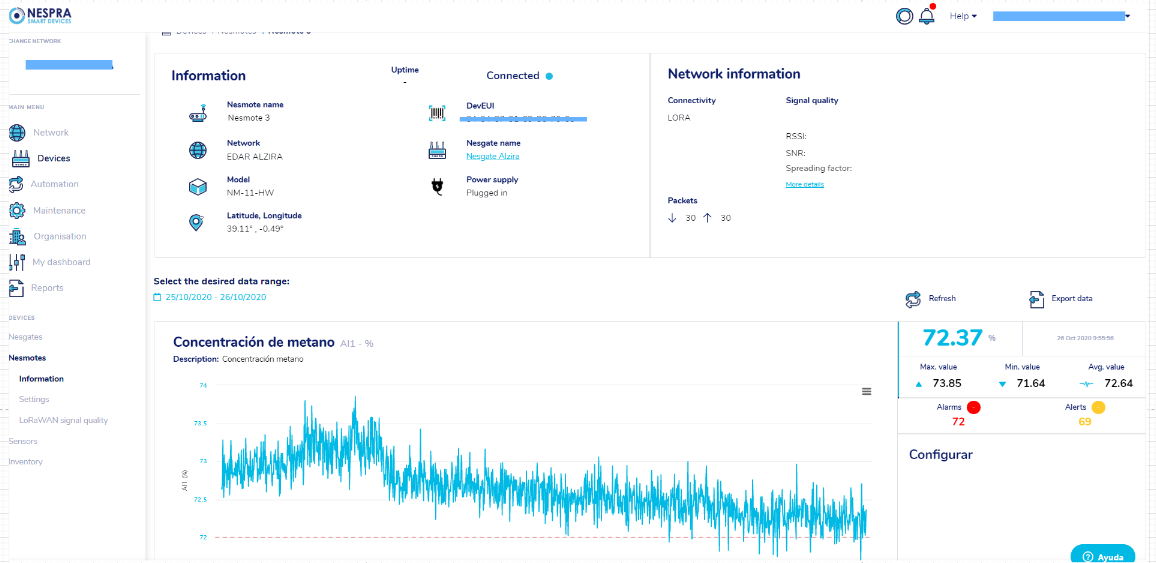Open Settings under Nesmotes
The image size is (1156, 563).
[x=34, y=399]
